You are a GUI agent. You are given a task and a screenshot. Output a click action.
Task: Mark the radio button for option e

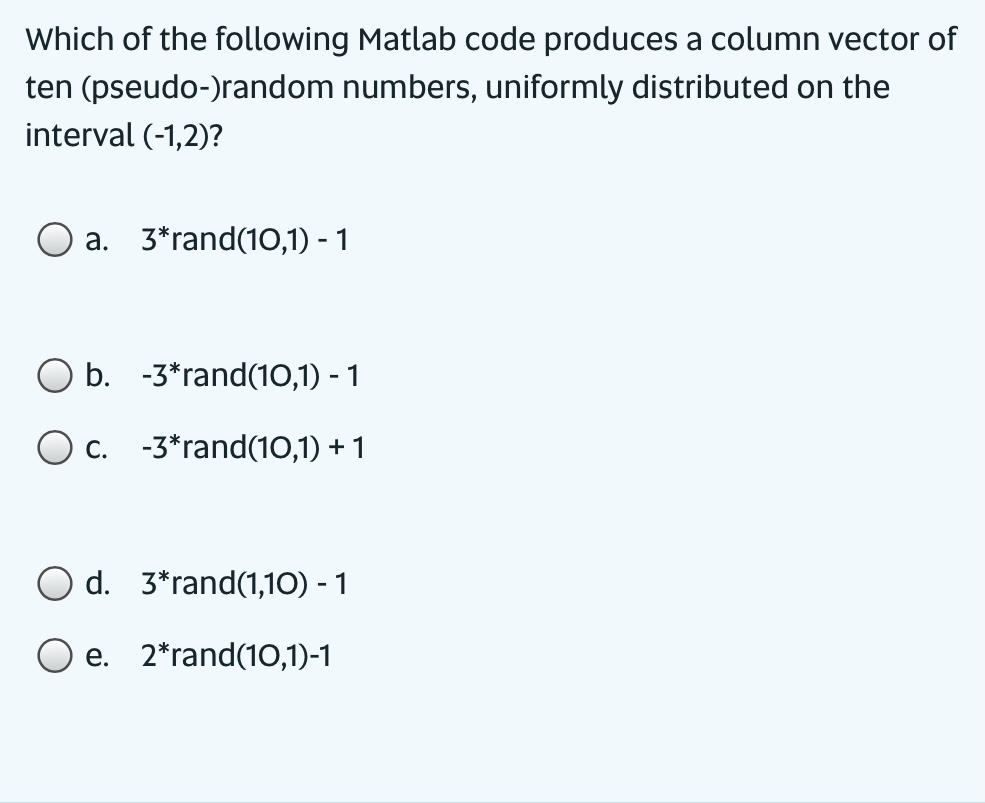[54, 655]
